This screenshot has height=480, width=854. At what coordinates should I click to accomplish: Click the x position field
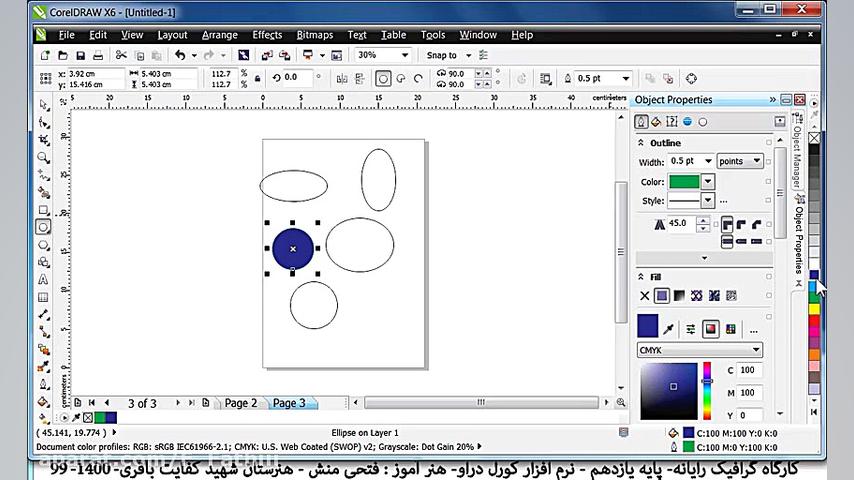pos(95,74)
